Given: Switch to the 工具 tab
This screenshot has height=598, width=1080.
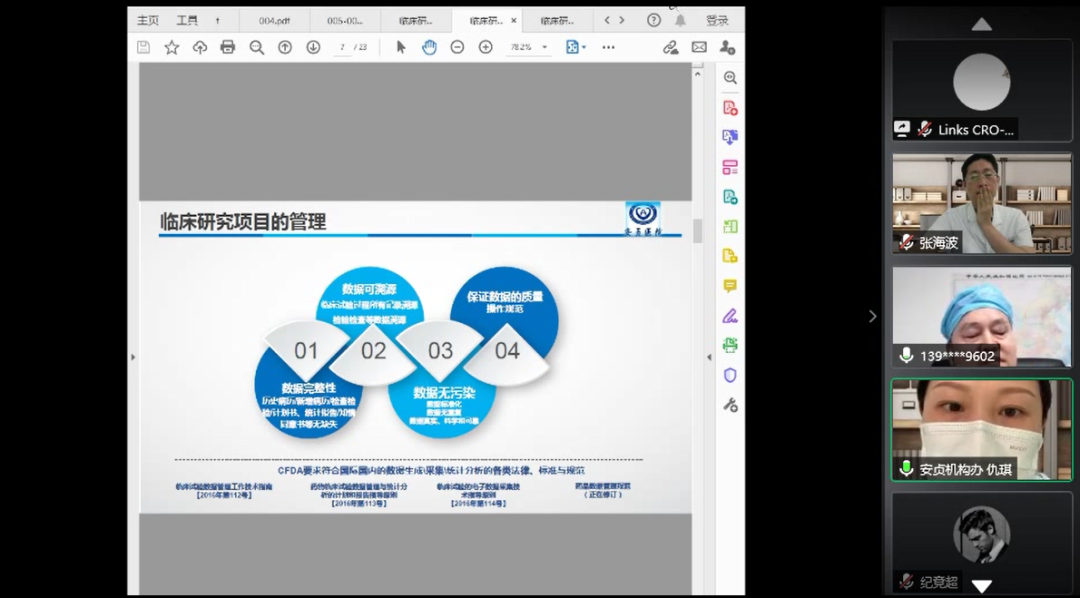Looking at the screenshot, I should (x=187, y=21).
